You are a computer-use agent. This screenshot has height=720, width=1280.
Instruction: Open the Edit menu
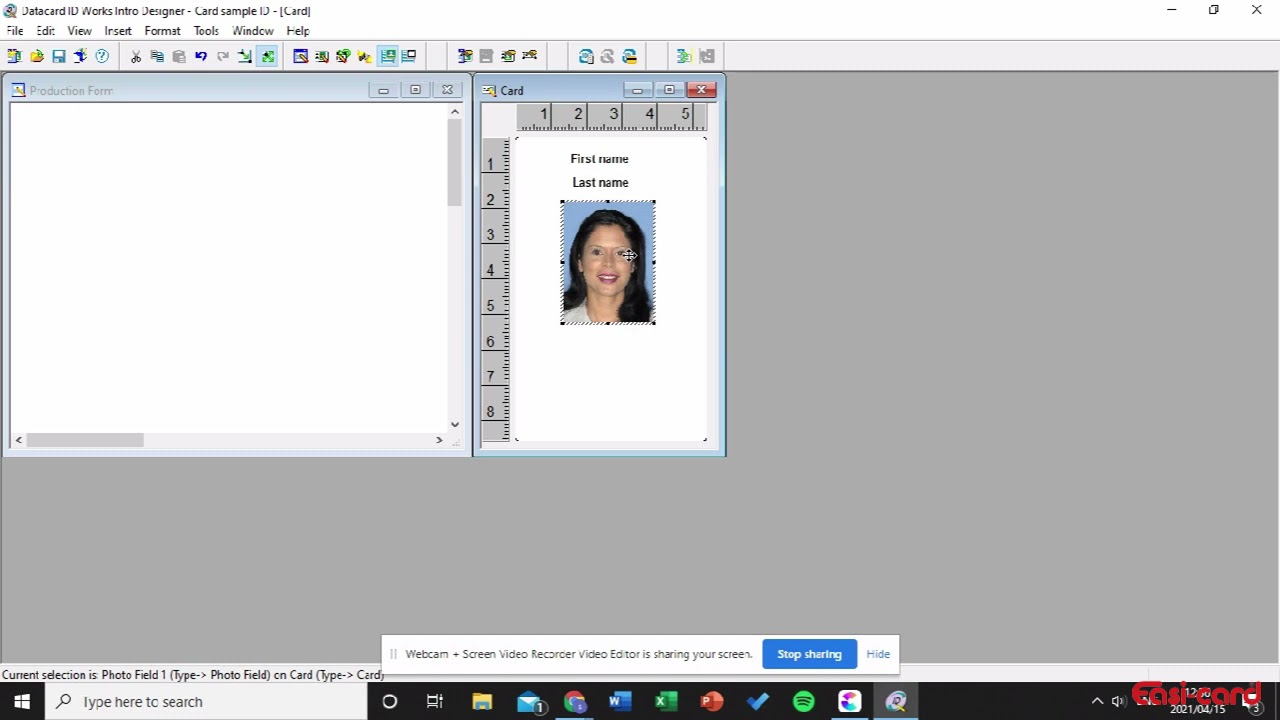46,31
